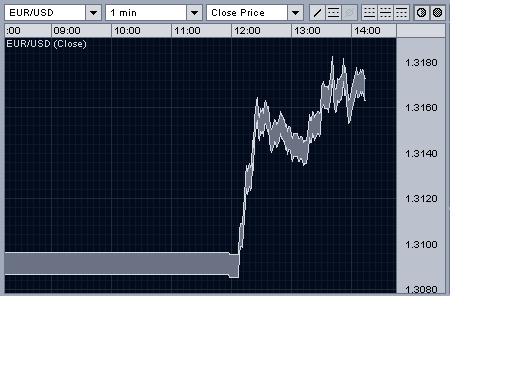
Task: Click the 14:00 time axis label
Action: coord(367,31)
